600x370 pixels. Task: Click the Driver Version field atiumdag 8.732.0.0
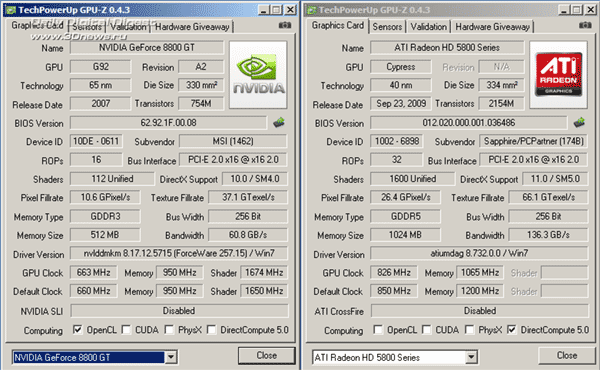(479, 253)
